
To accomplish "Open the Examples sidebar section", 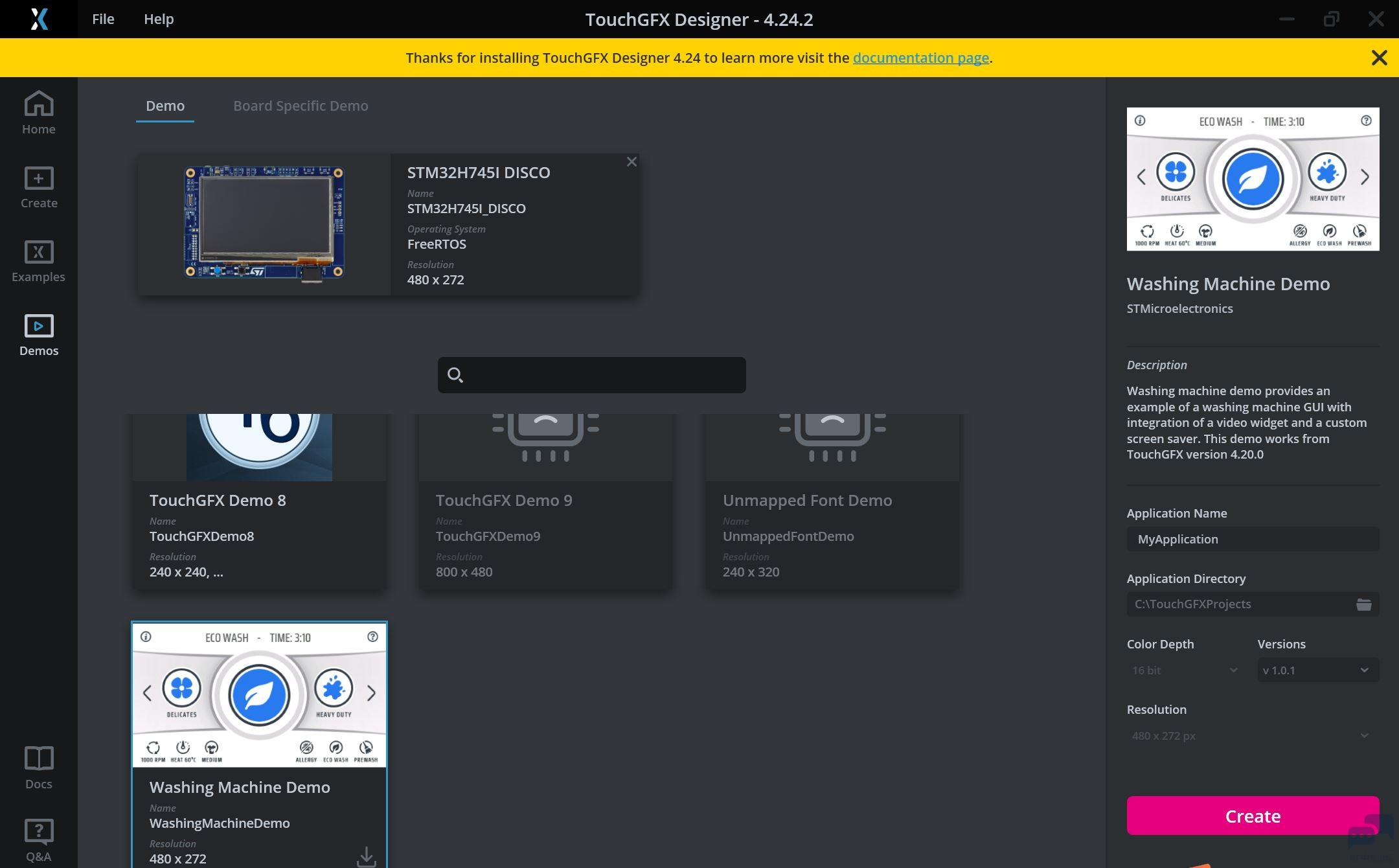I will 38,261.
